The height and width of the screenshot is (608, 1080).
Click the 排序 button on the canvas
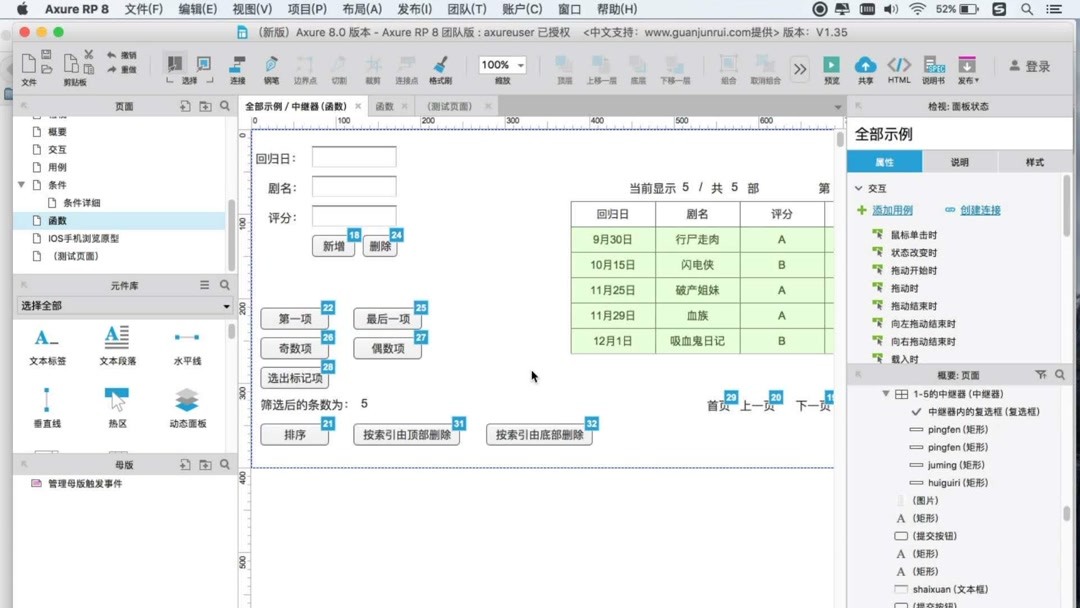click(x=294, y=435)
